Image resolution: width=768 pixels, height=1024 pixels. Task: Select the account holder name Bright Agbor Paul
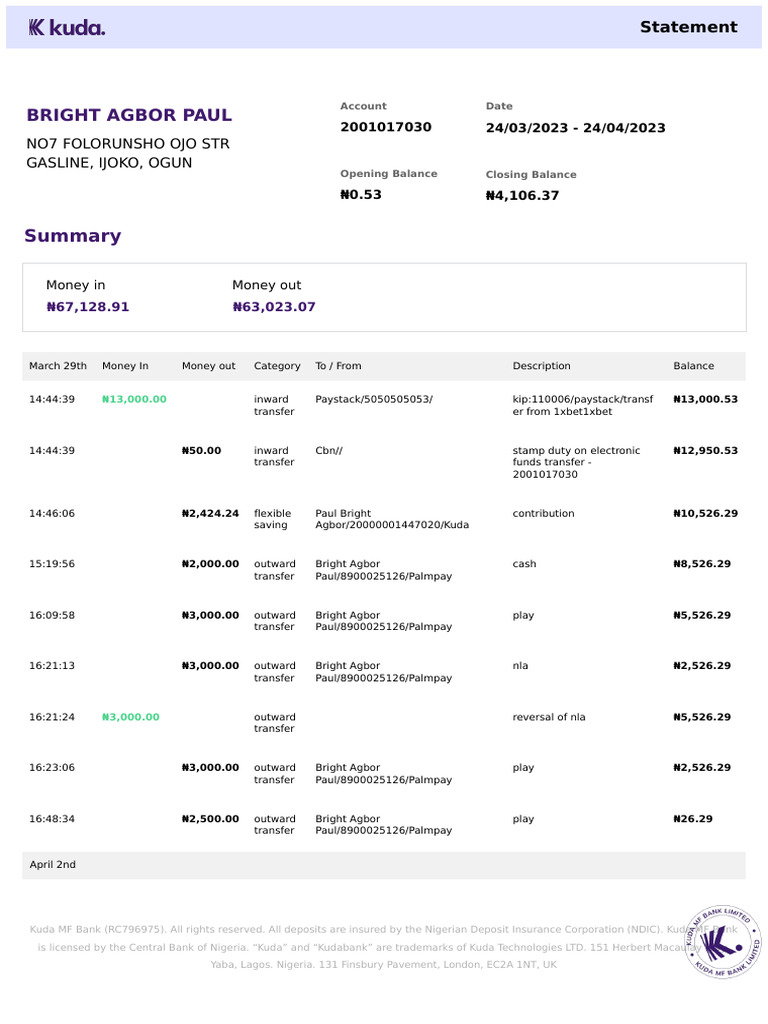click(129, 115)
